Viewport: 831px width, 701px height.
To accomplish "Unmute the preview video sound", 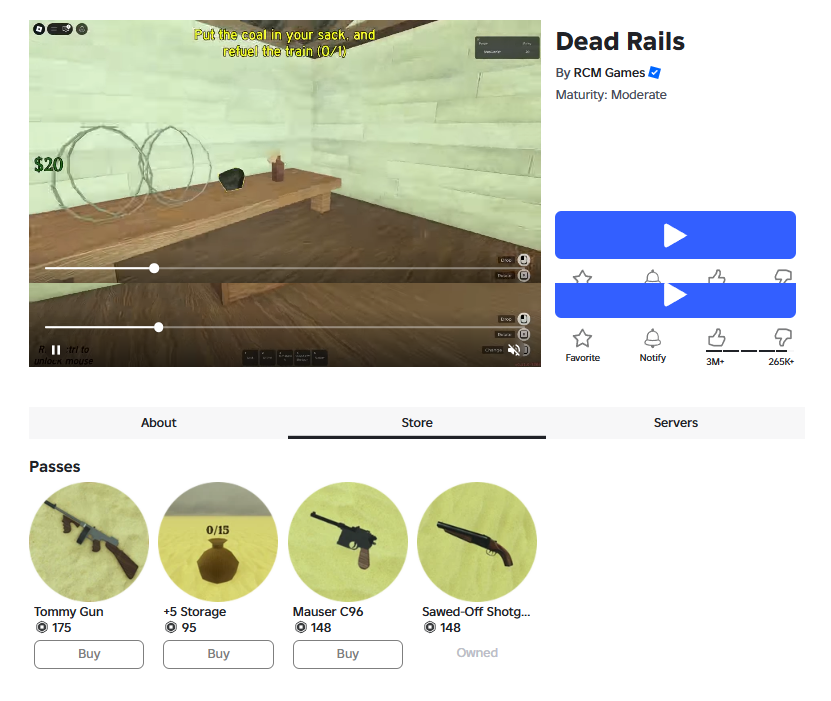I will click(514, 350).
